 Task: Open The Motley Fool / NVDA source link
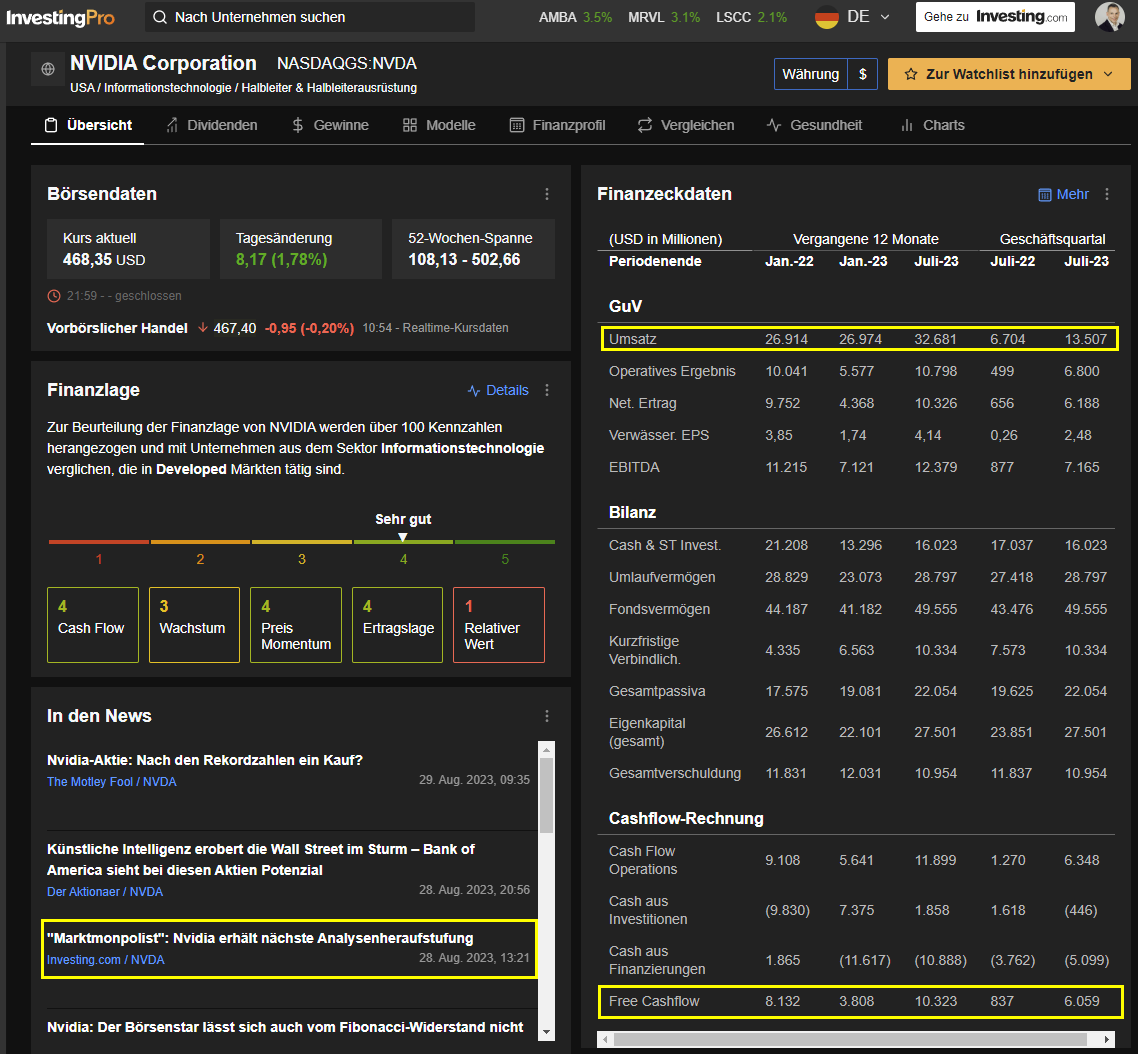pyautogui.click(x=112, y=782)
